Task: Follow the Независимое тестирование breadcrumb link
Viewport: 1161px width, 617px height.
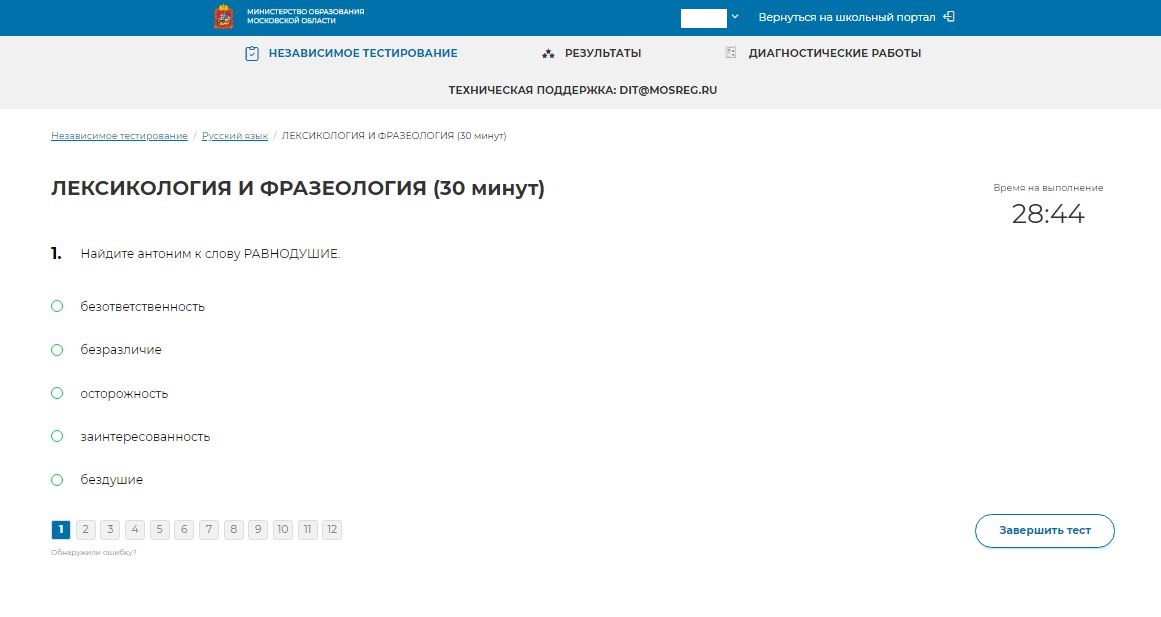Action: click(x=119, y=136)
